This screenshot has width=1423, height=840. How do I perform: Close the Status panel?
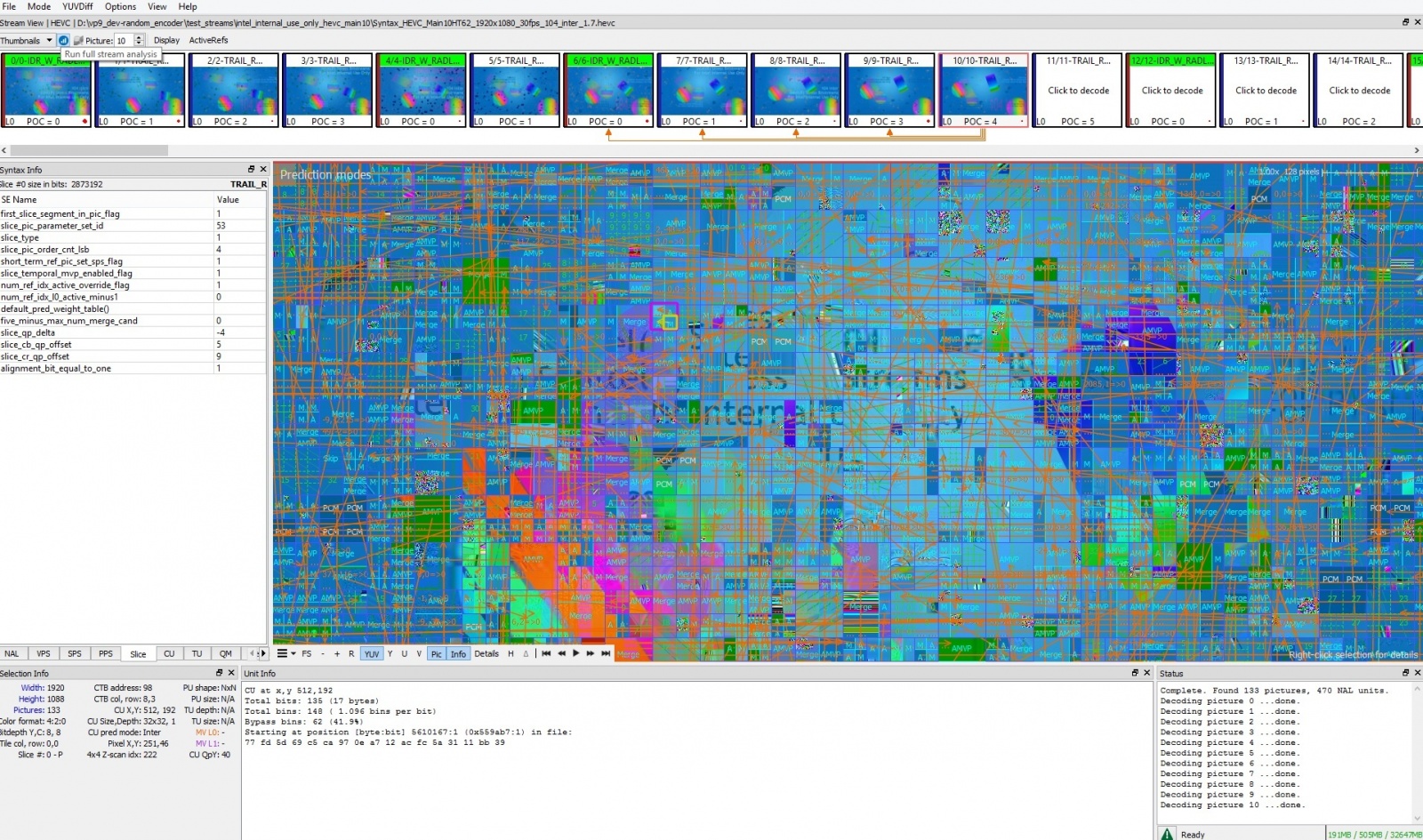[1417, 673]
